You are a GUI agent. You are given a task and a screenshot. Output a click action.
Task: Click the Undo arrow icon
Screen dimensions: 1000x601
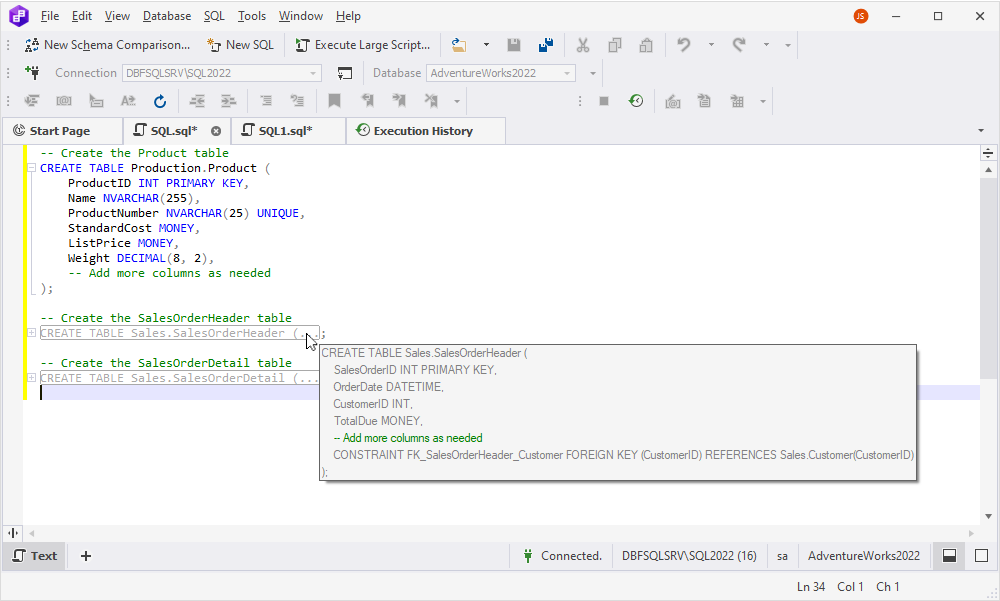(x=684, y=45)
